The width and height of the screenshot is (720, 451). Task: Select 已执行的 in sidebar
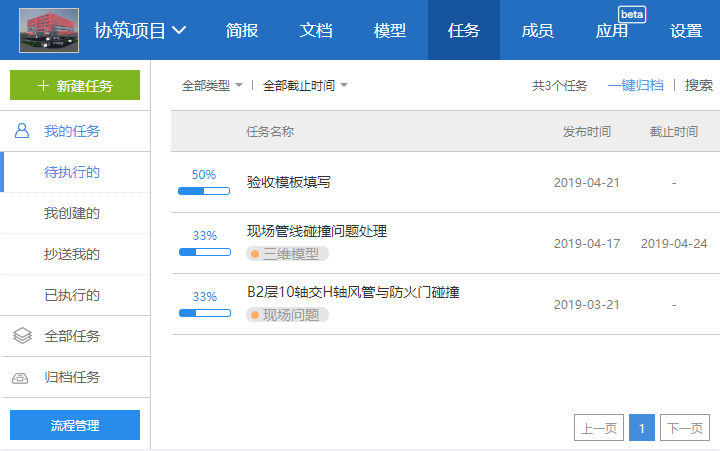click(x=75, y=295)
